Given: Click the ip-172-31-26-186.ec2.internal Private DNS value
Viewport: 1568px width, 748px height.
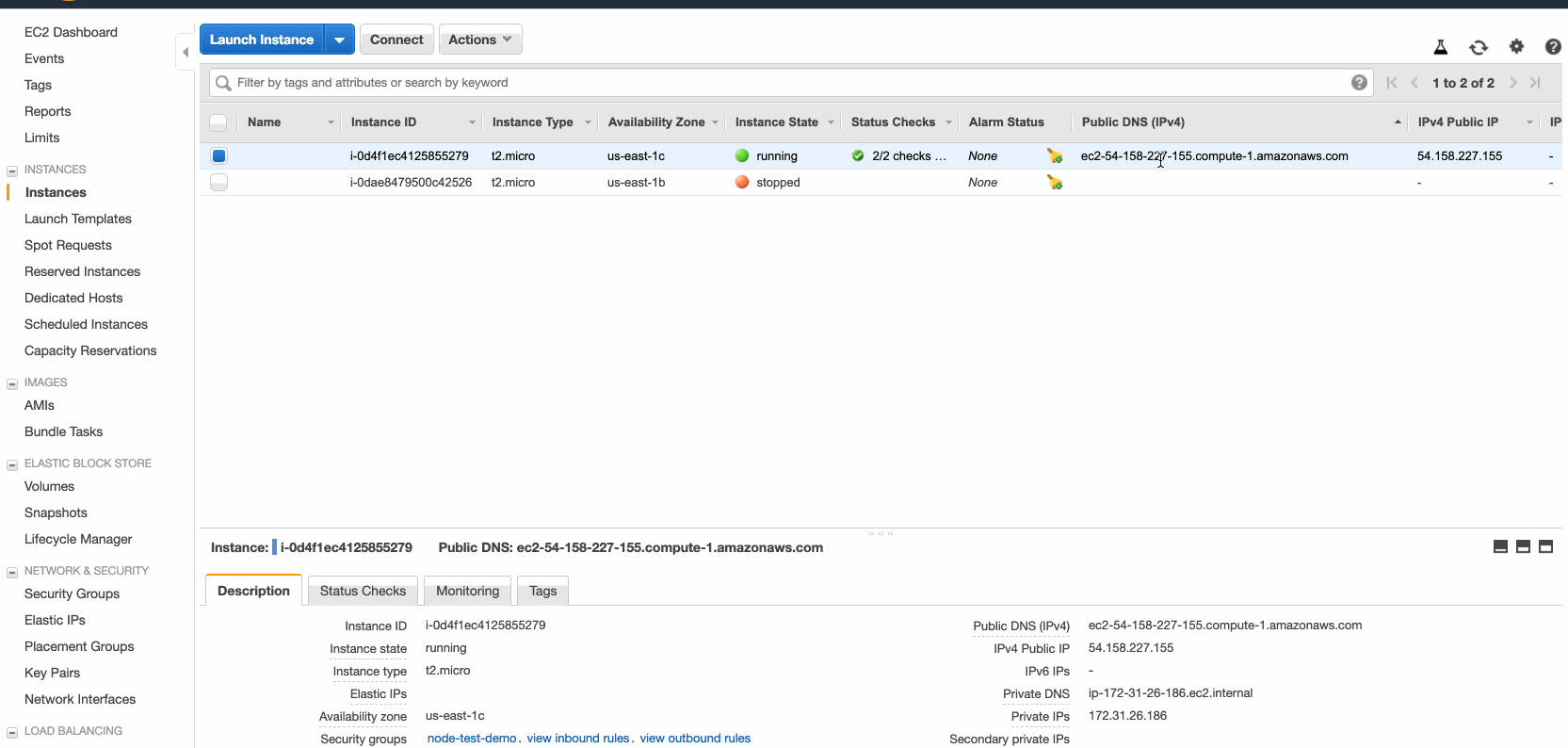Looking at the screenshot, I should point(1171,693).
